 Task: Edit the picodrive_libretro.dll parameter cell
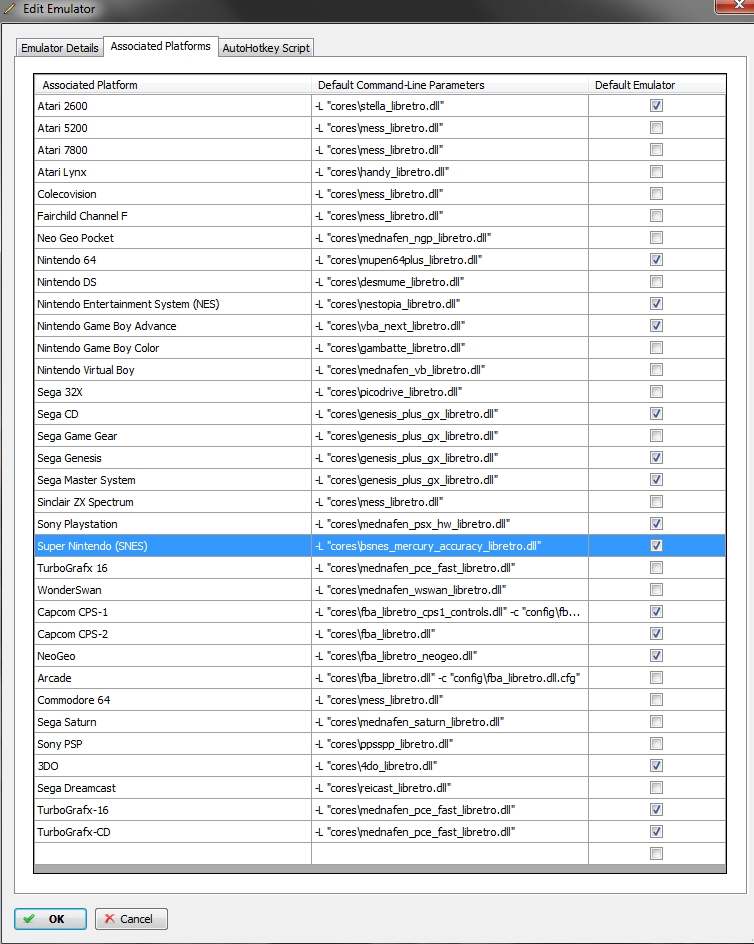(450, 392)
